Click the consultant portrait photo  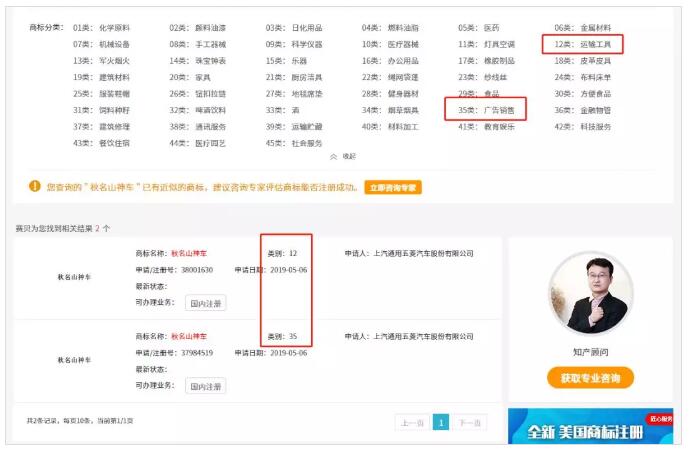(590, 293)
